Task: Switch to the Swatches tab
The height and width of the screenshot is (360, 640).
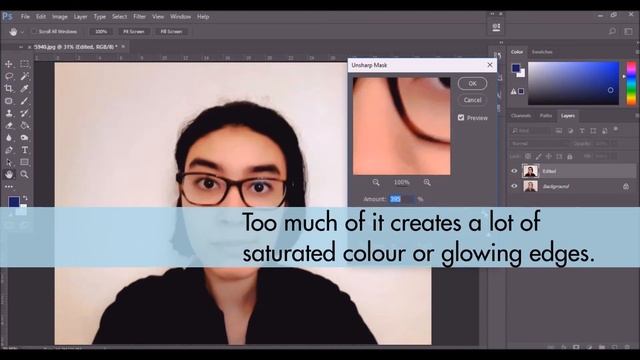Action: [542, 52]
